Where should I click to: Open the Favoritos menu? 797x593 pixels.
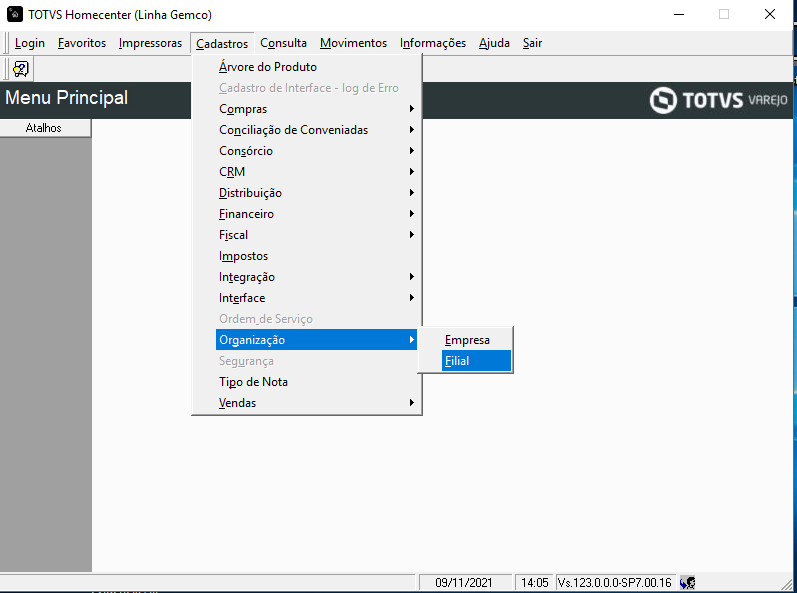pyautogui.click(x=82, y=43)
